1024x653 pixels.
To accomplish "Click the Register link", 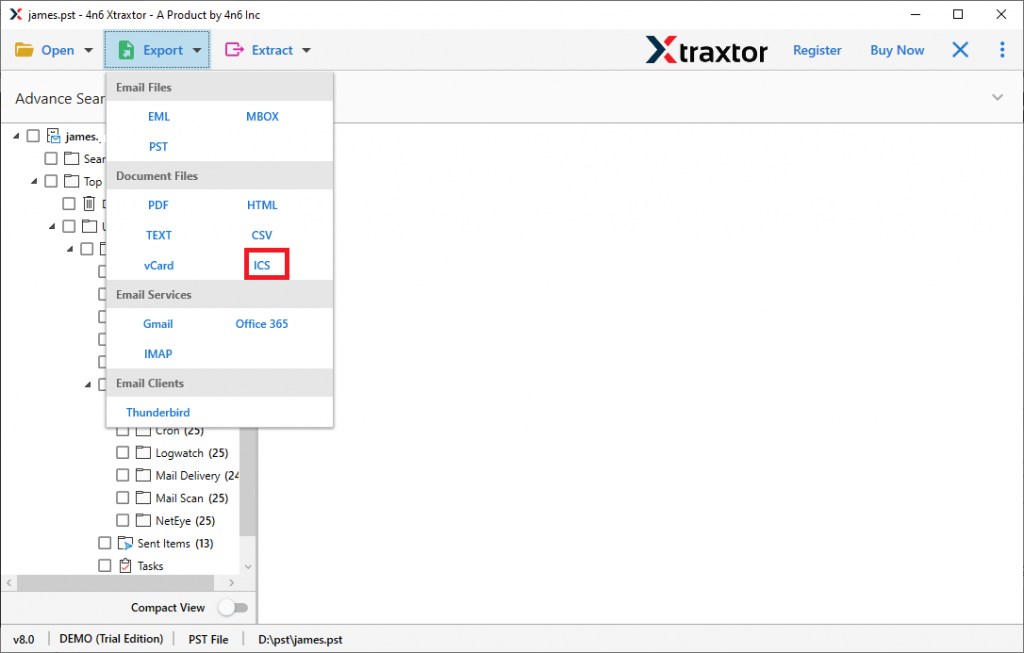I will tap(817, 50).
